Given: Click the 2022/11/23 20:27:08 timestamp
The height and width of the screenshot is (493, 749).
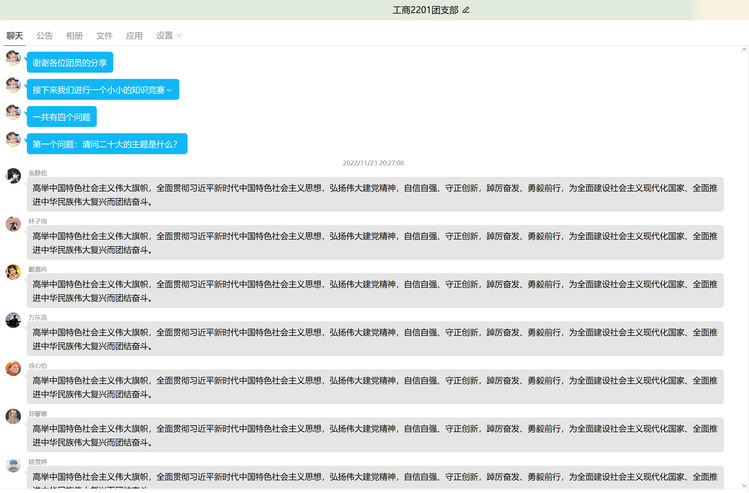Looking at the screenshot, I should point(373,163).
